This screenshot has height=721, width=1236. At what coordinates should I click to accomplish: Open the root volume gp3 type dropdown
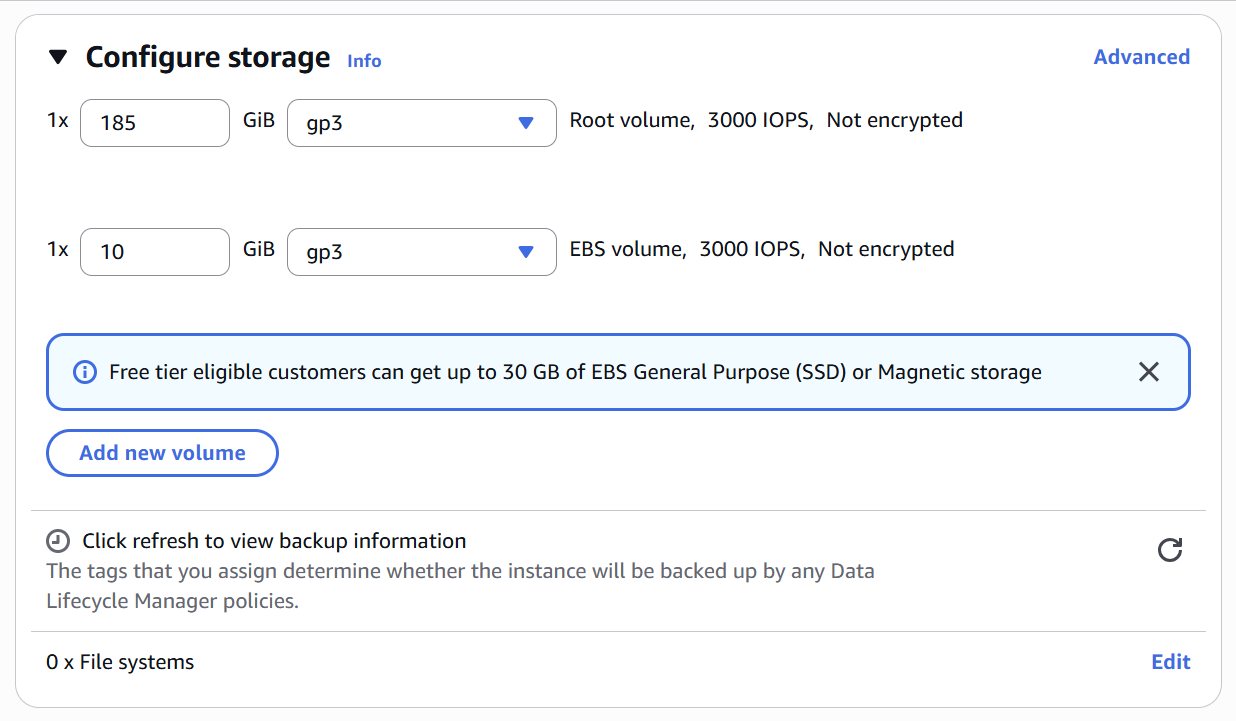(421, 123)
